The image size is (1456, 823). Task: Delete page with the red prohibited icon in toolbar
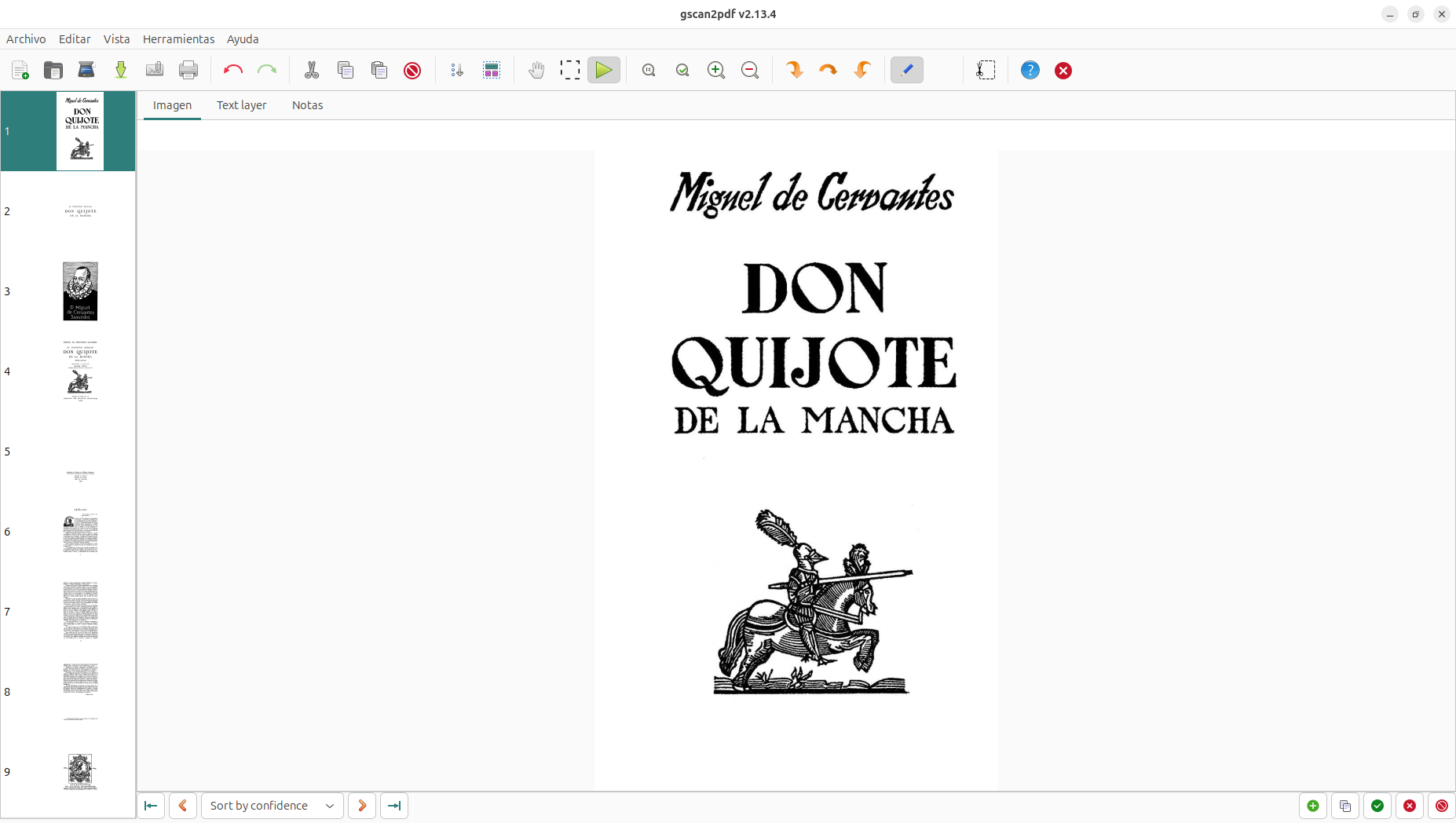(412, 71)
